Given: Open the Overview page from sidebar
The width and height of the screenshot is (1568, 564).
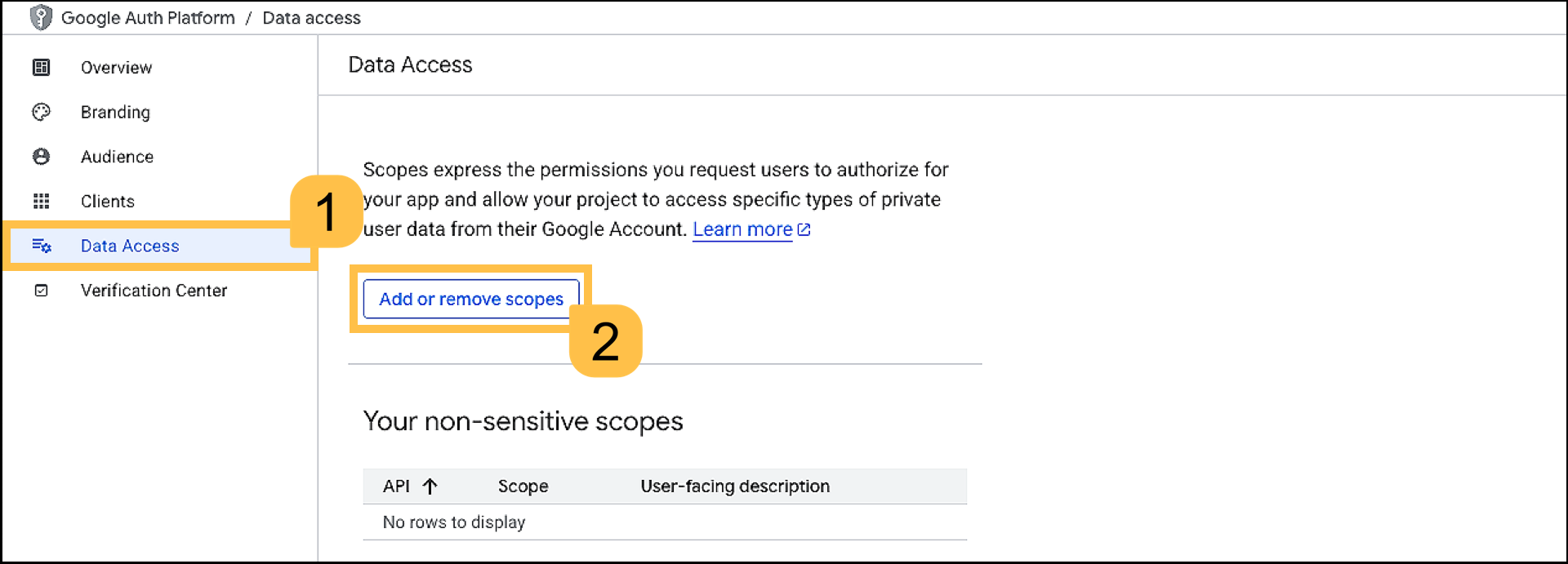Looking at the screenshot, I should click(116, 68).
